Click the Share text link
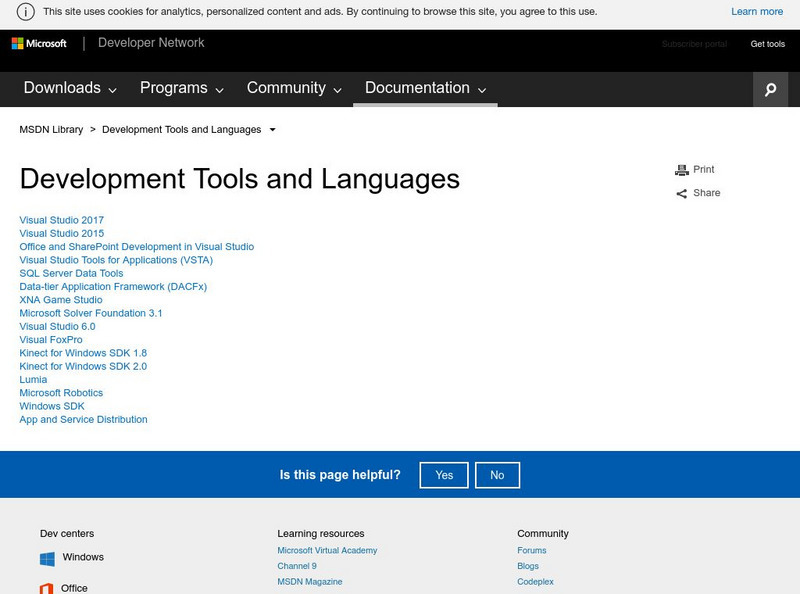Image resolution: width=800 pixels, height=594 pixels. (x=707, y=193)
